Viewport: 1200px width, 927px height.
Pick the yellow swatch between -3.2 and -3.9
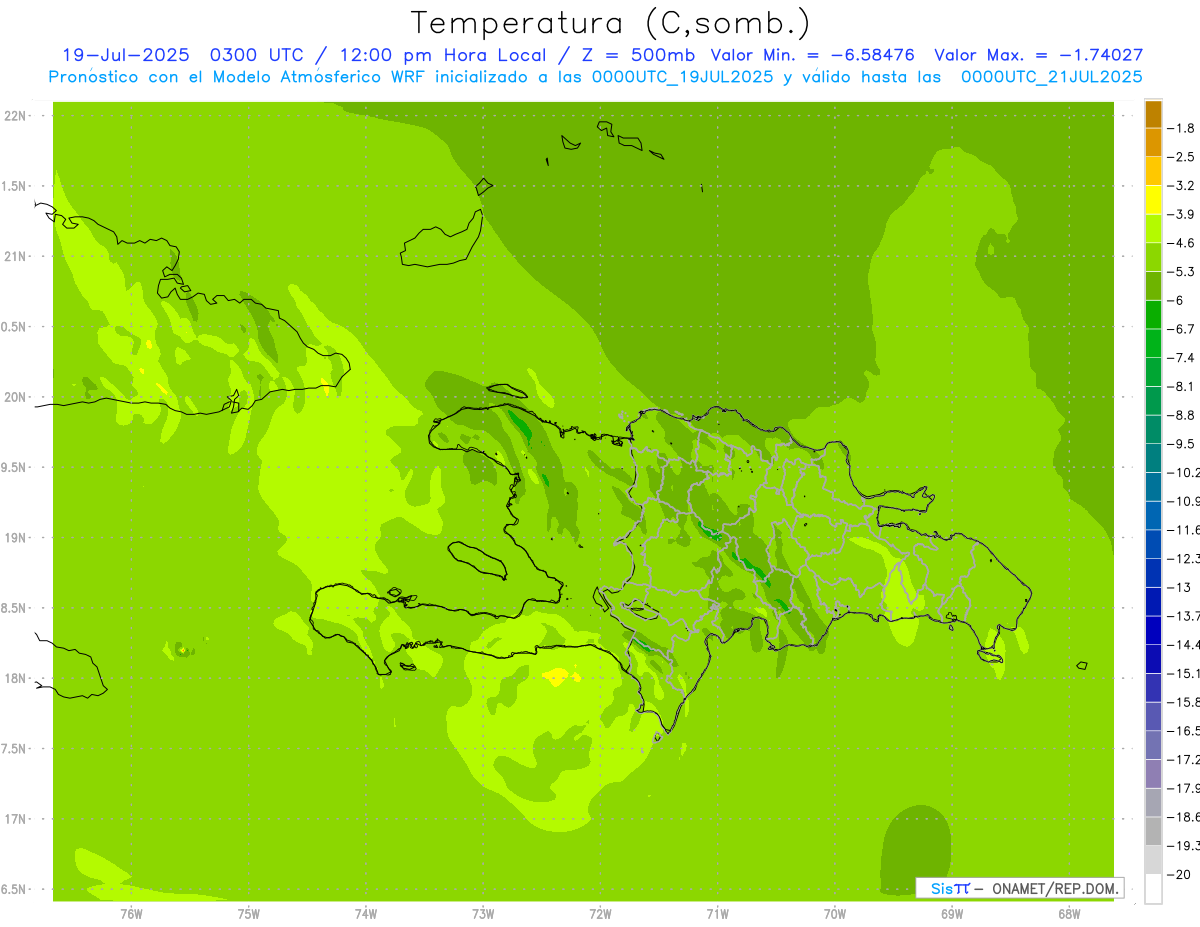1153,200
